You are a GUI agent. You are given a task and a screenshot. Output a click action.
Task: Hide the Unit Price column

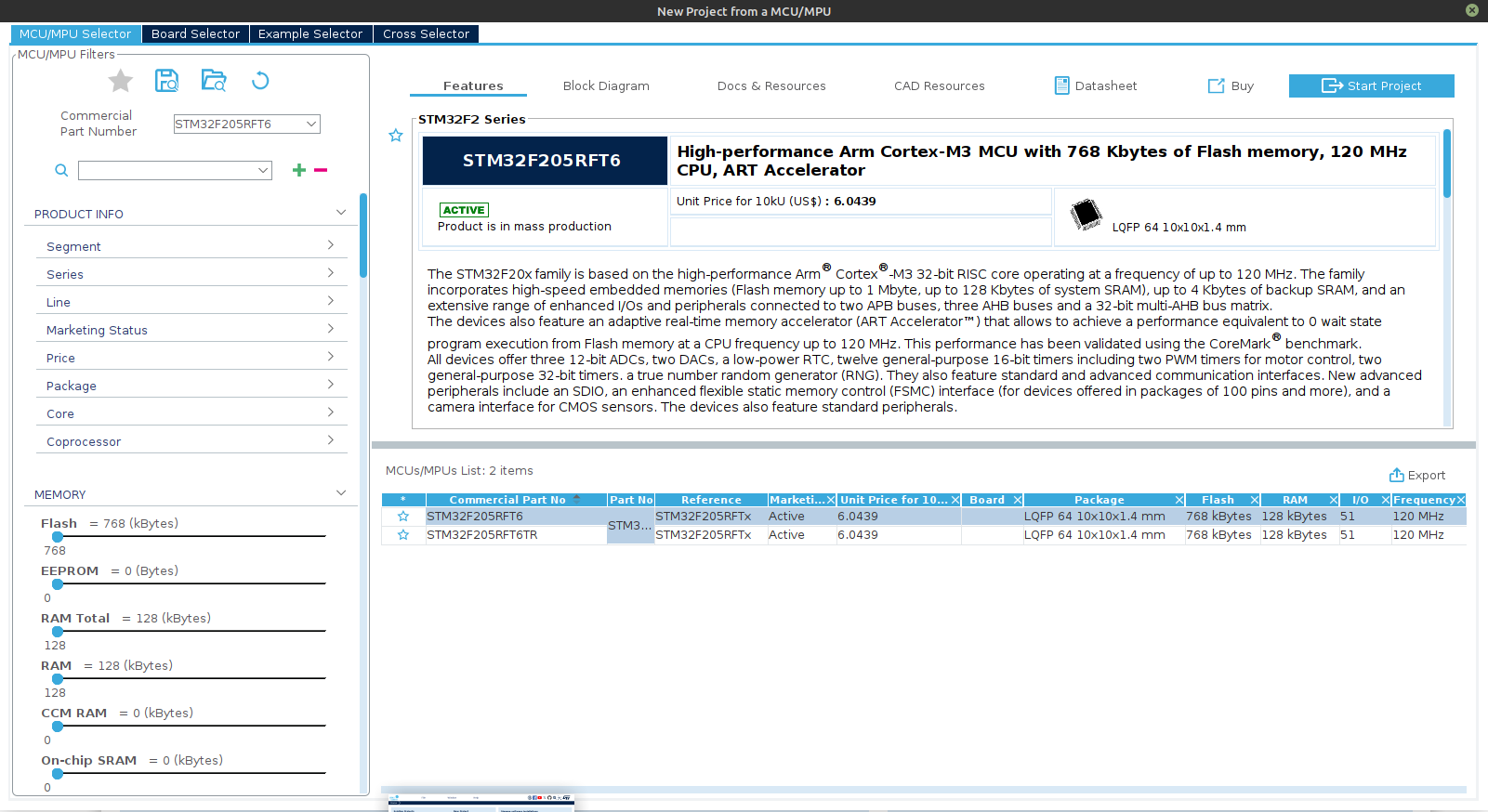point(955,500)
